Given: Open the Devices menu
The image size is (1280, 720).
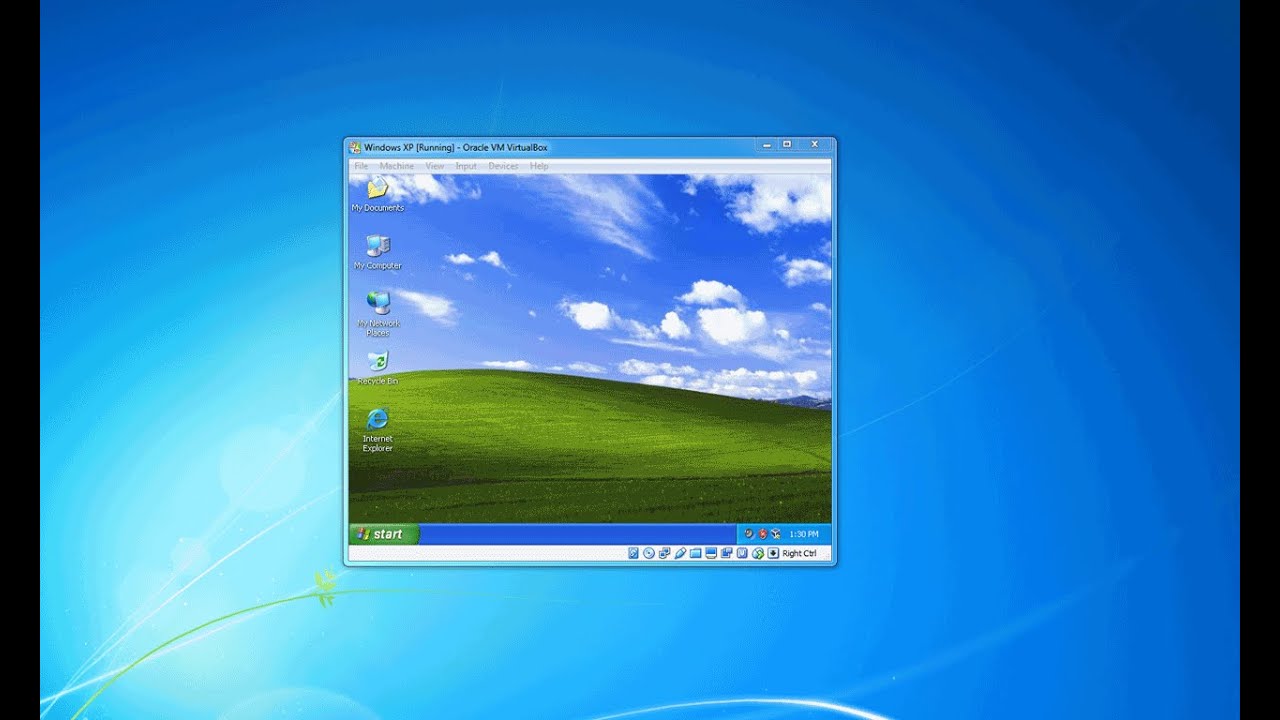Looking at the screenshot, I should pos(503,166).
